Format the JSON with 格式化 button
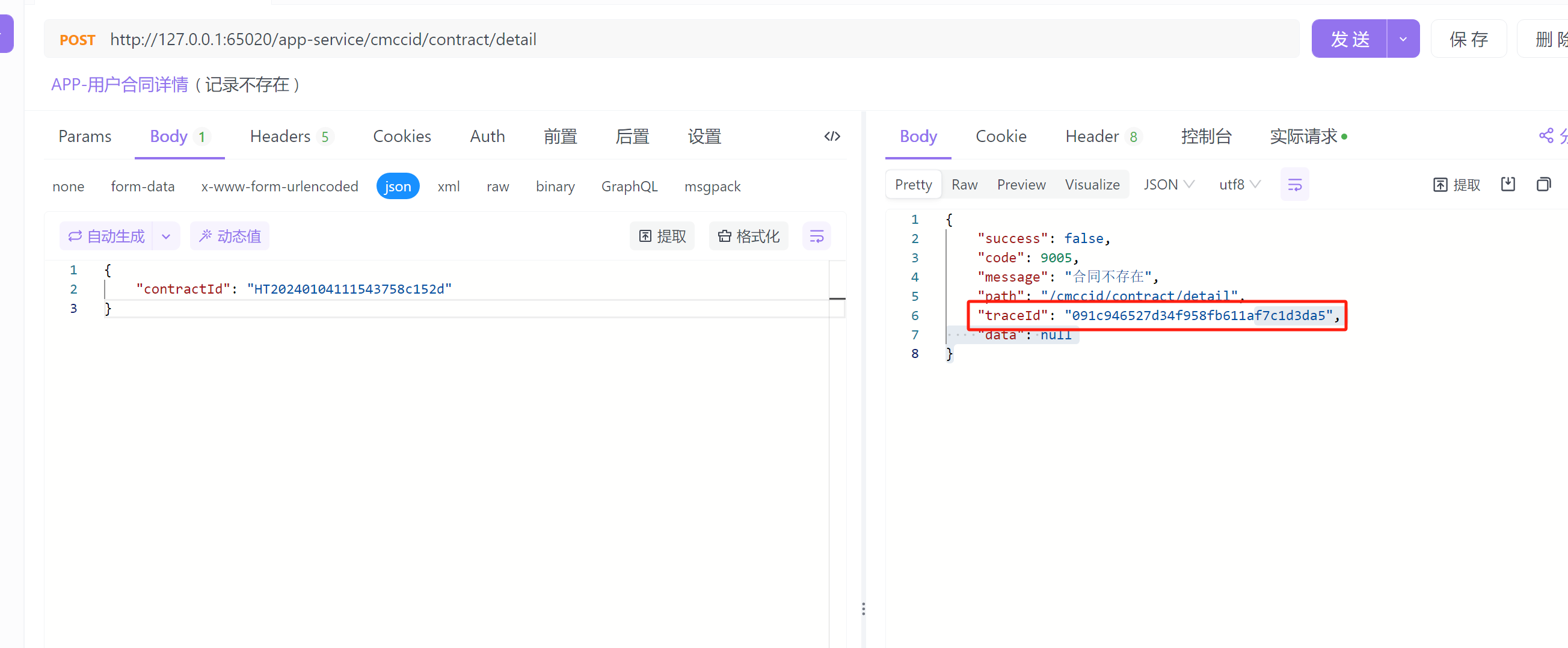Viewport: 1568px width, 648px height. (x=749, y=236)
